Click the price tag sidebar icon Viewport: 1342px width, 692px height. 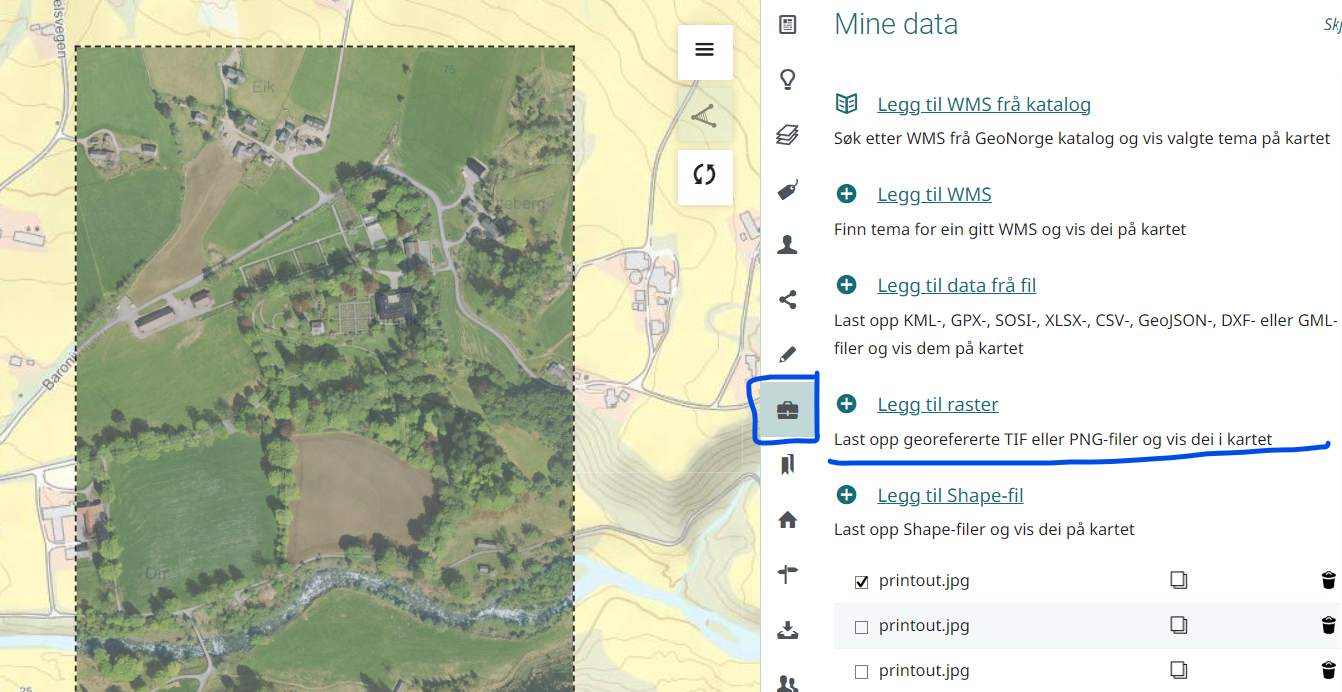point(788,190)
